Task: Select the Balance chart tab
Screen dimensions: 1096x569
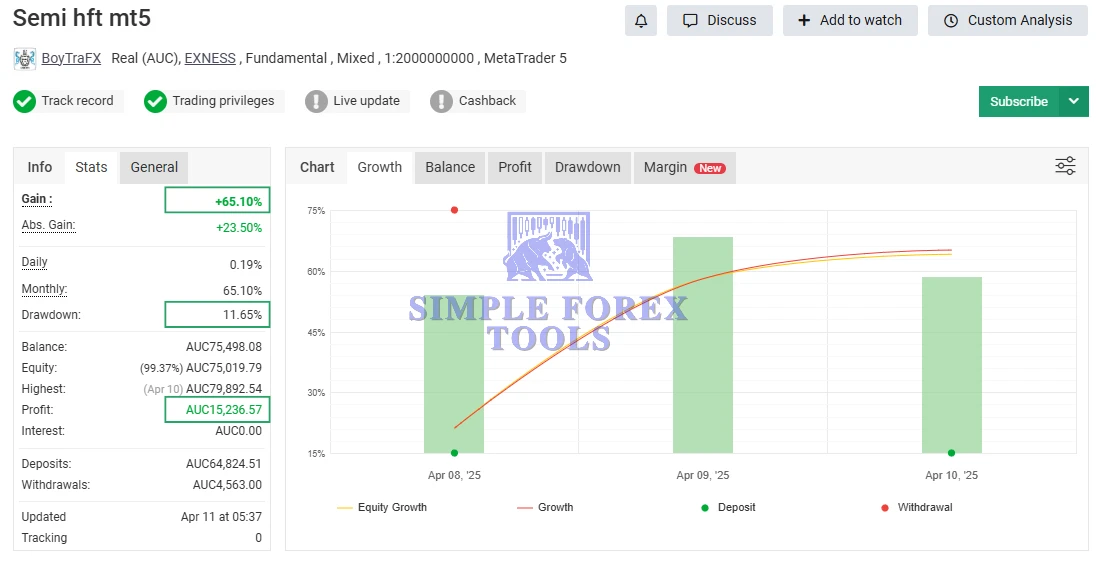Action: tap(450, 167)
